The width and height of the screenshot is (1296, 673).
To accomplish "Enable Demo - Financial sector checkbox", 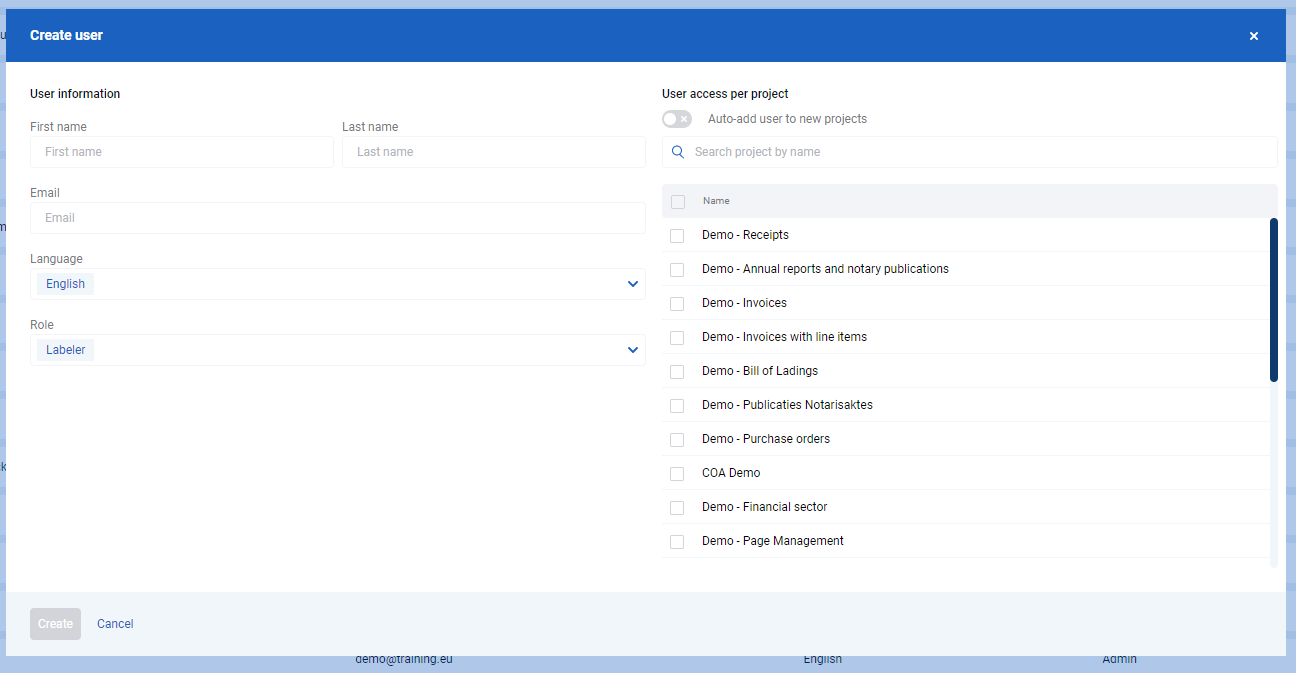I will click(677, 508).
